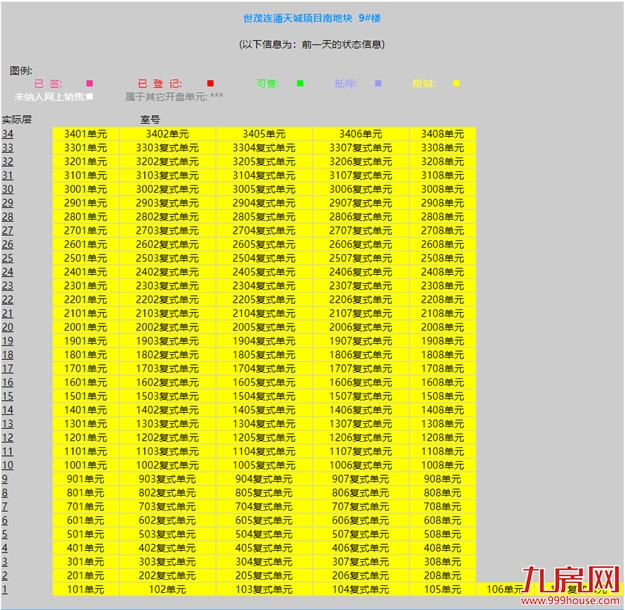Select unit 802复式单元 cell

(x=167, y=493)
